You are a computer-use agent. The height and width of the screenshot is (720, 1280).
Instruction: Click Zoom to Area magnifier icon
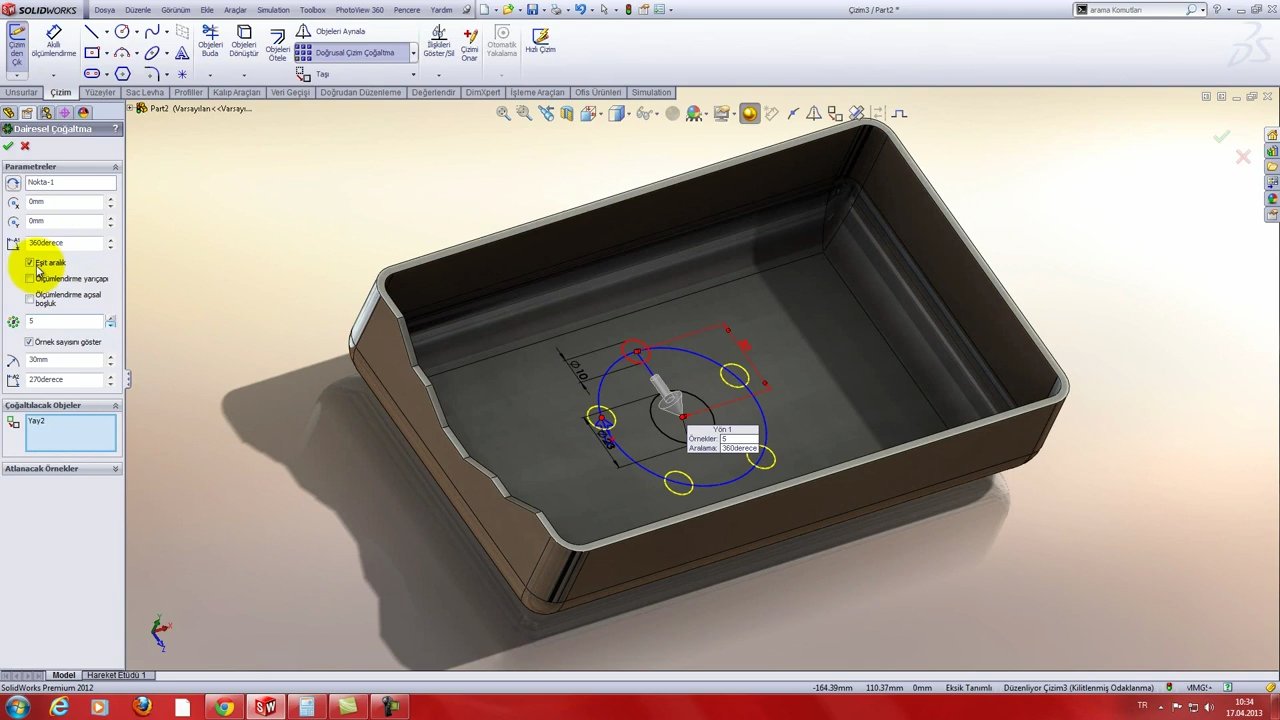point(524,114)
